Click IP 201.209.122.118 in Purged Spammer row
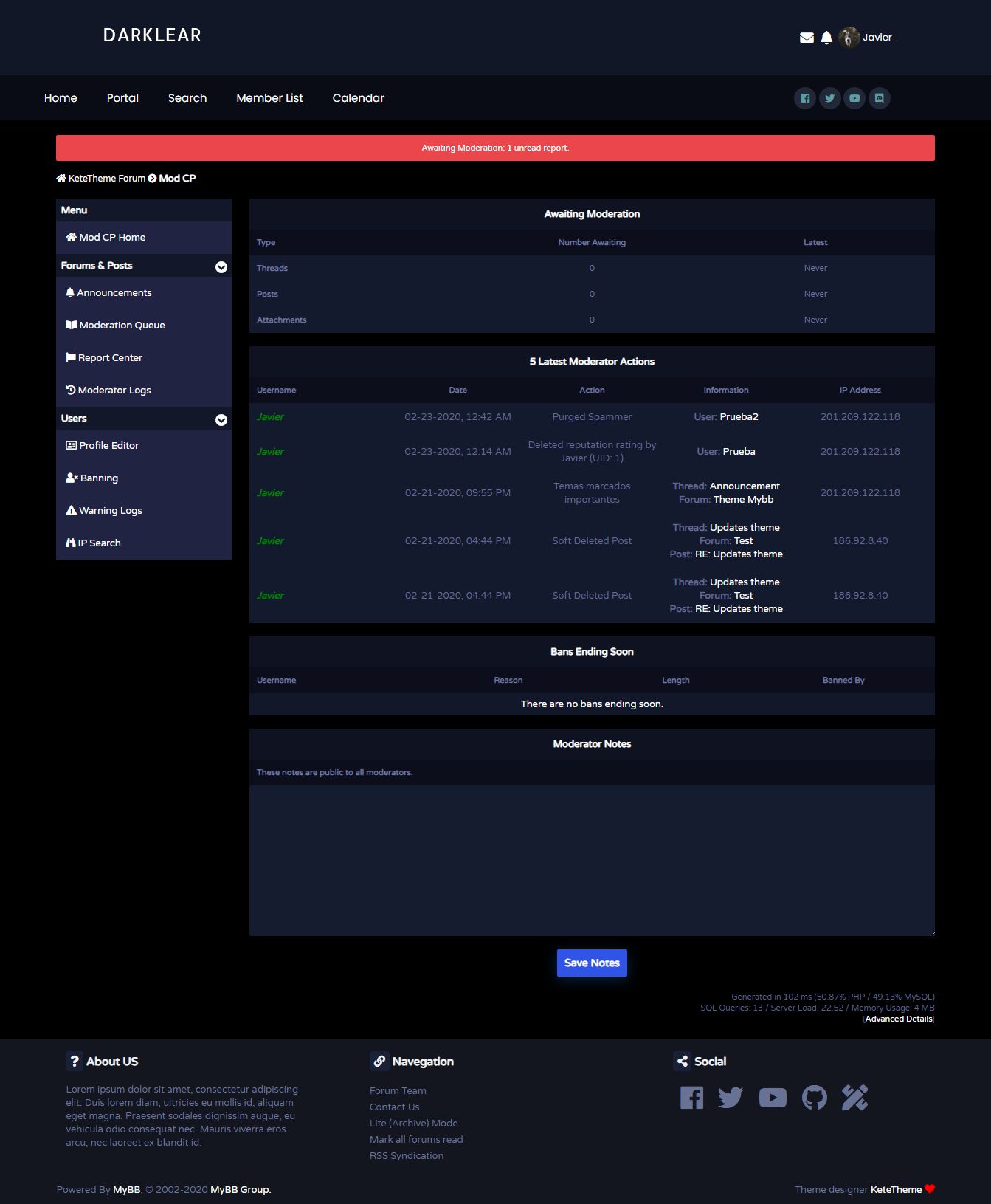The image size is (991, 1204). point(860,417)
